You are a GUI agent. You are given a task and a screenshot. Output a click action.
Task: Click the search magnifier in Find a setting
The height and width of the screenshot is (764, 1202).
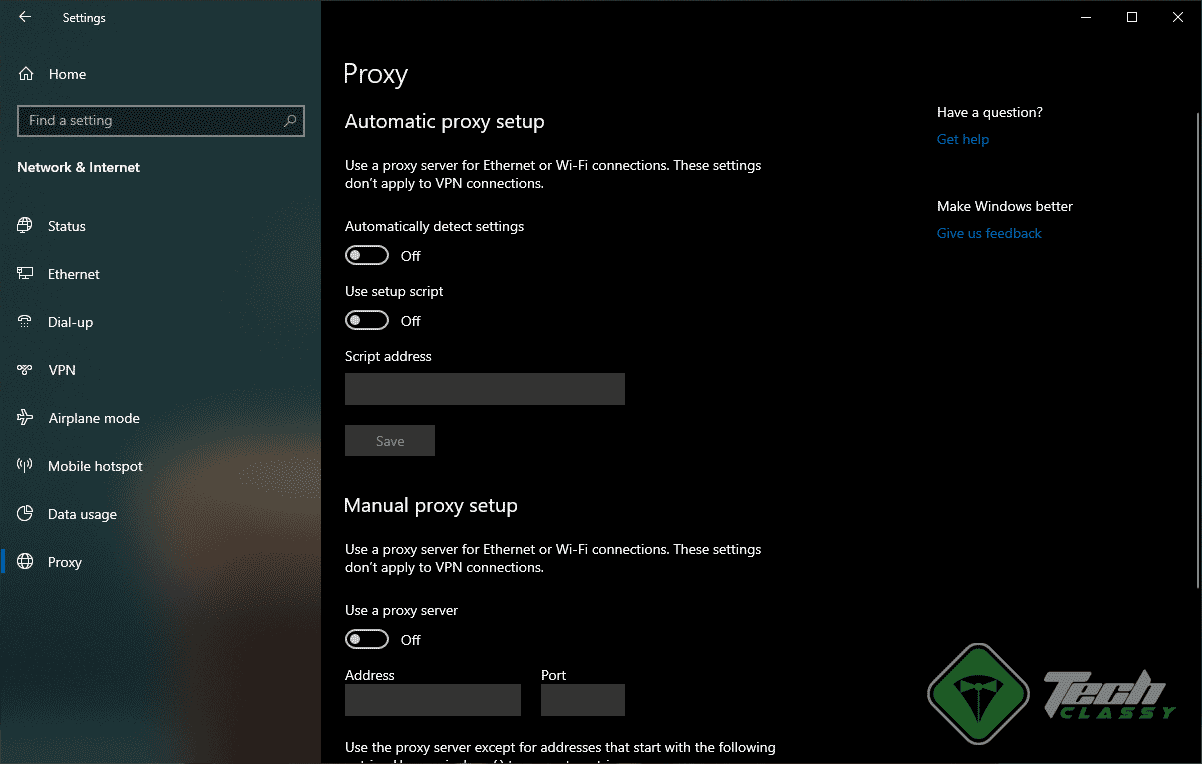coord(289,120)
